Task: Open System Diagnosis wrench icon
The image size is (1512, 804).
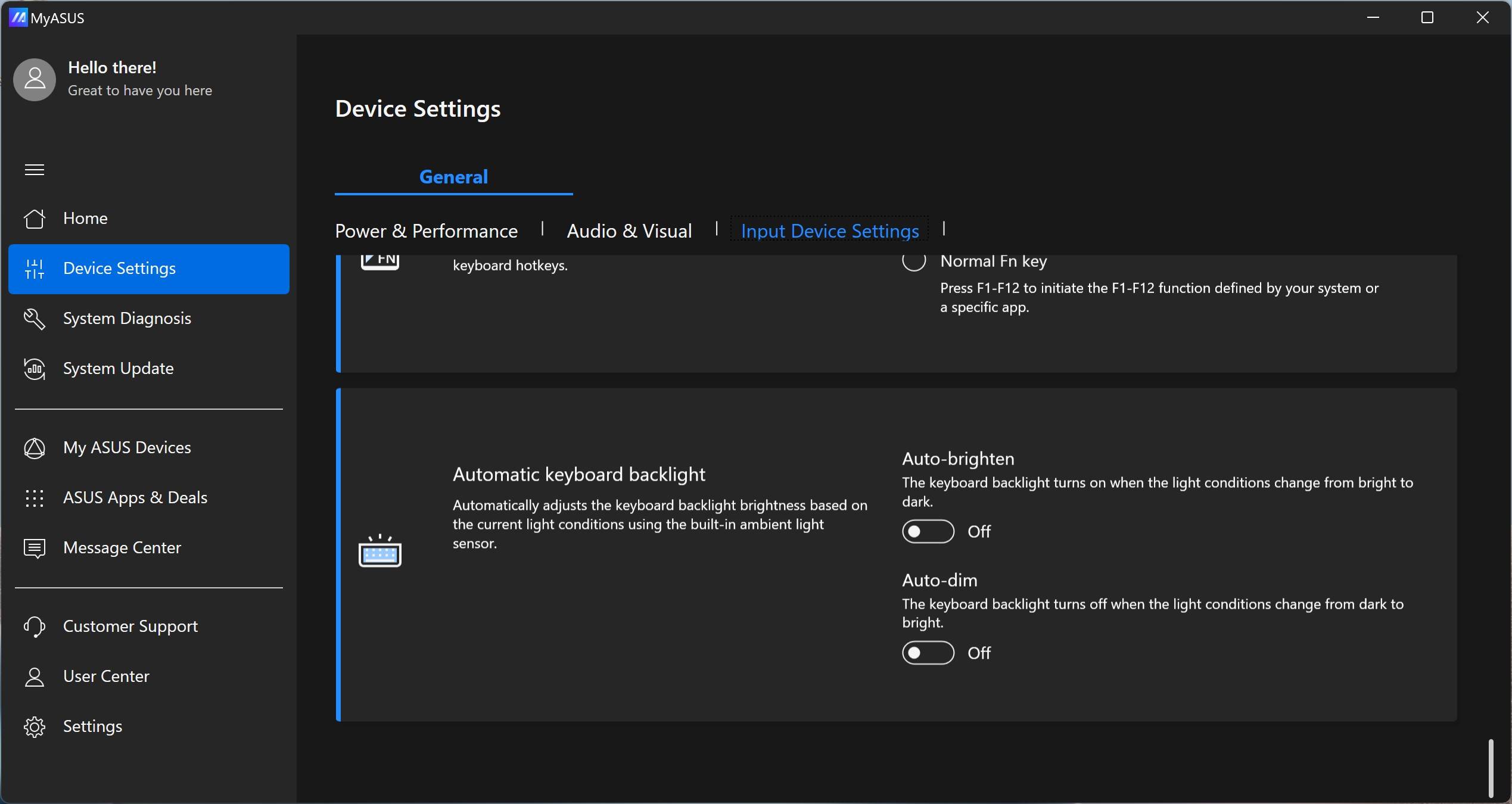Action: [x=35, y=319]
